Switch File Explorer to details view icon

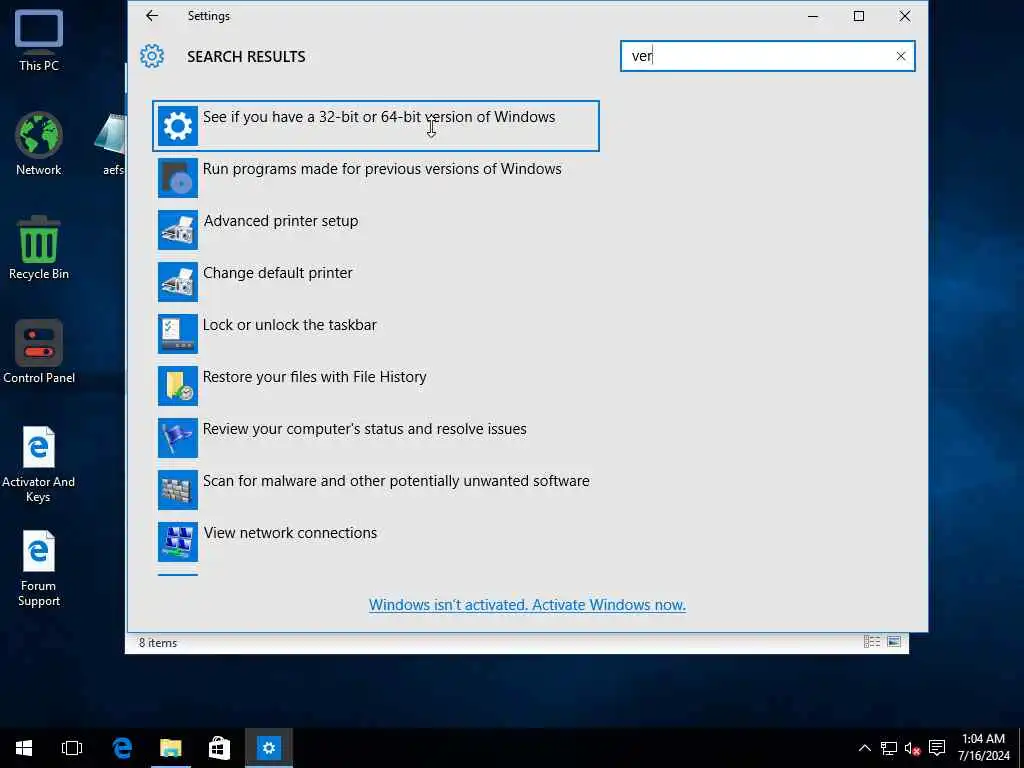[872, 642]
